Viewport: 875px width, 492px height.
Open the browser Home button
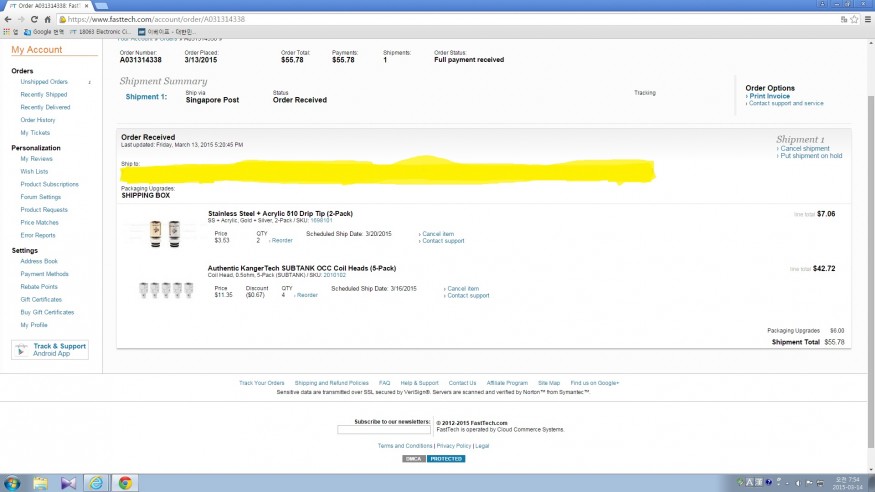(47, 19)
